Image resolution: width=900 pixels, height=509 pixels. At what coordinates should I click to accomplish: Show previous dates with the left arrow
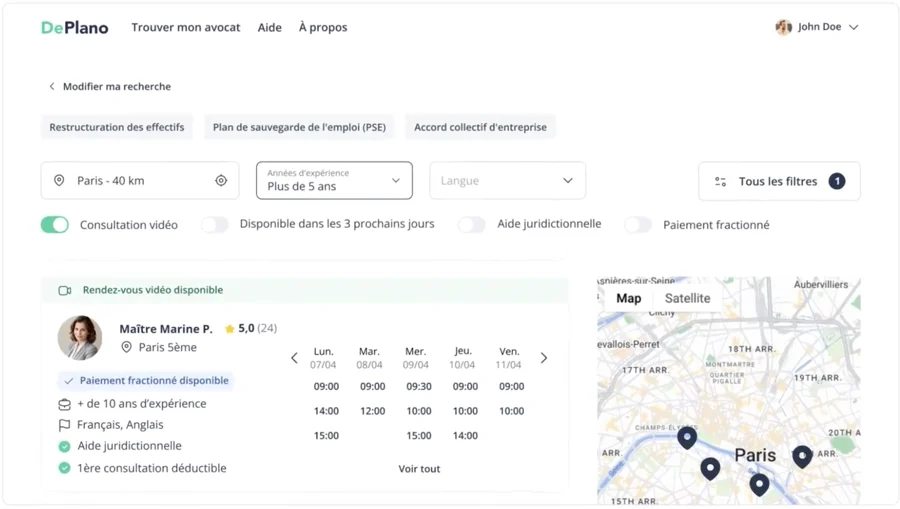pyautogui.click(x=294, y=358)
